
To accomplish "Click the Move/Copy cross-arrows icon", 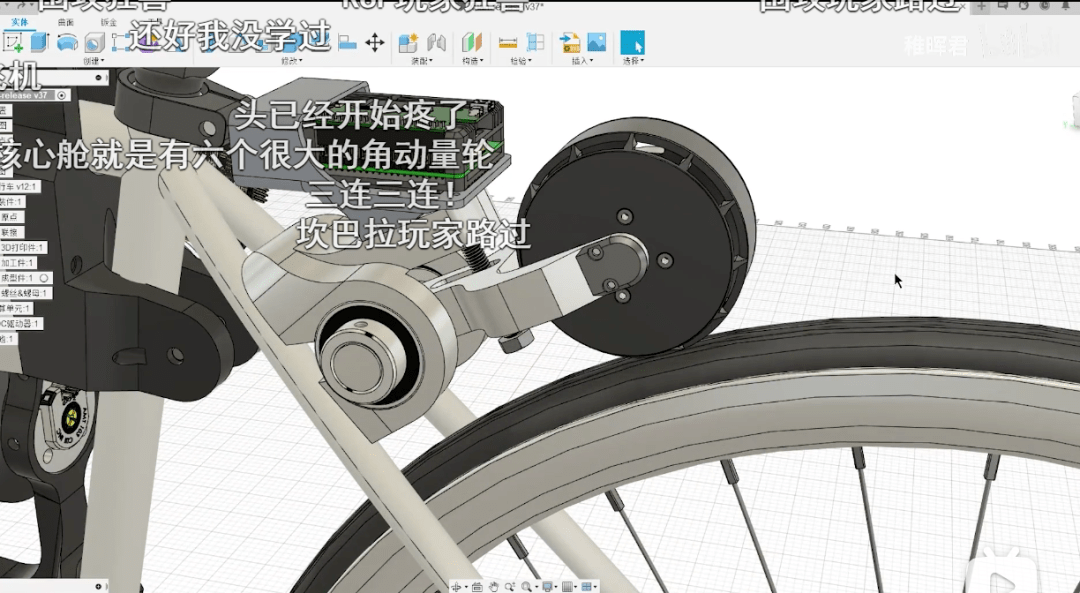I will pyautogui.click(x=375, y=42).
